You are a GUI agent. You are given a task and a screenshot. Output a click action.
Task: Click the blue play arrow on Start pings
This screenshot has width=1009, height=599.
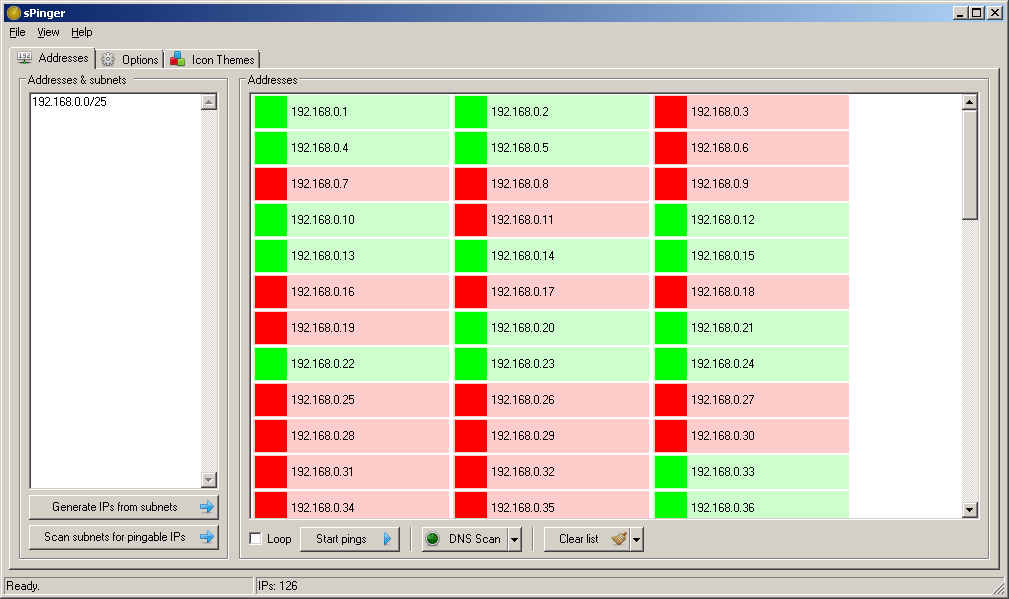387,539
